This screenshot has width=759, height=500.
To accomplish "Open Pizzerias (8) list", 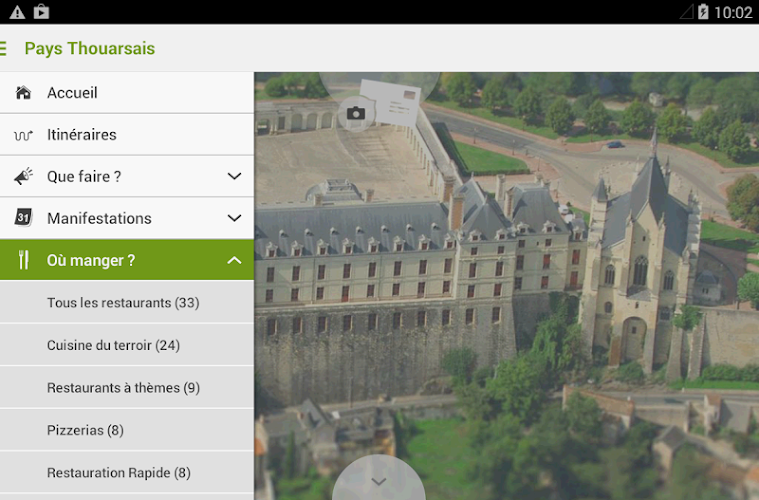I will coord(127,430).
